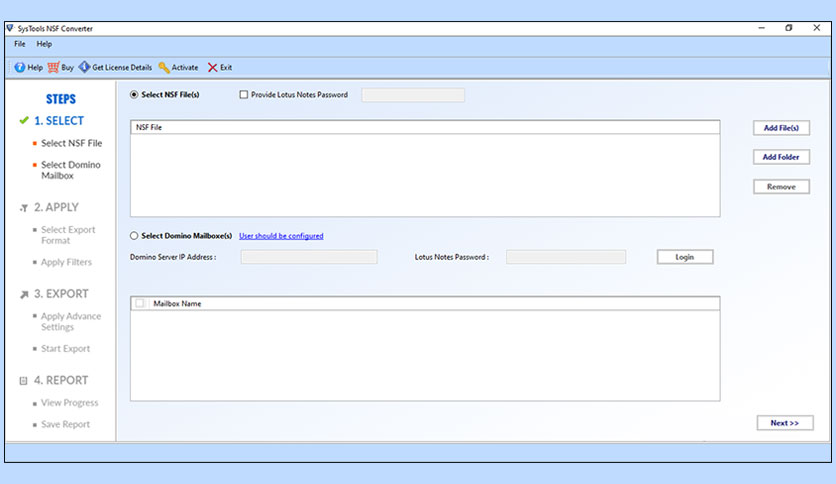Click the STEPS heading
This screenshot has width=836, height=484.
(61, 99)
